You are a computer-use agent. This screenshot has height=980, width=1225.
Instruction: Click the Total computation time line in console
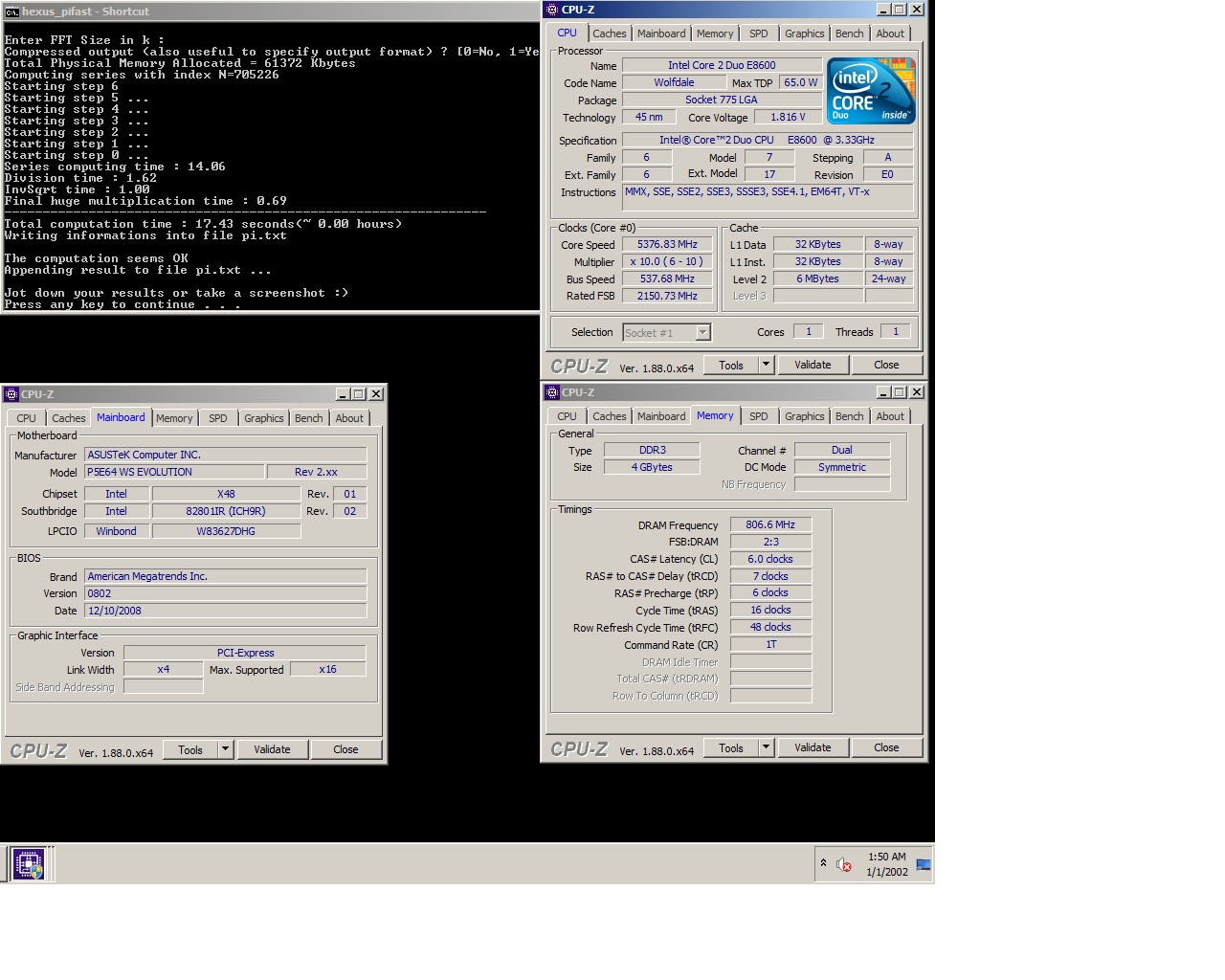click(x=203, y=224)
